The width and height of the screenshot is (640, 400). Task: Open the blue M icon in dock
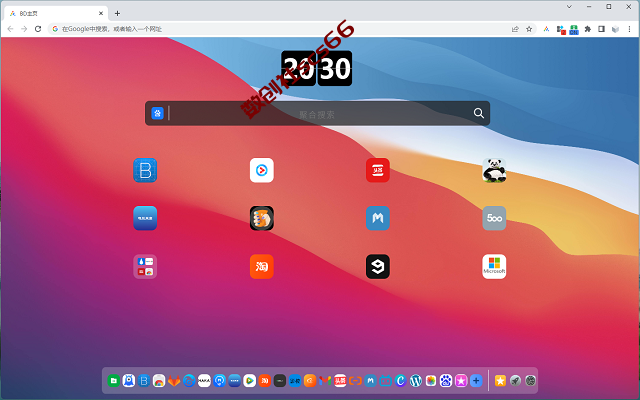coord(370,381)
